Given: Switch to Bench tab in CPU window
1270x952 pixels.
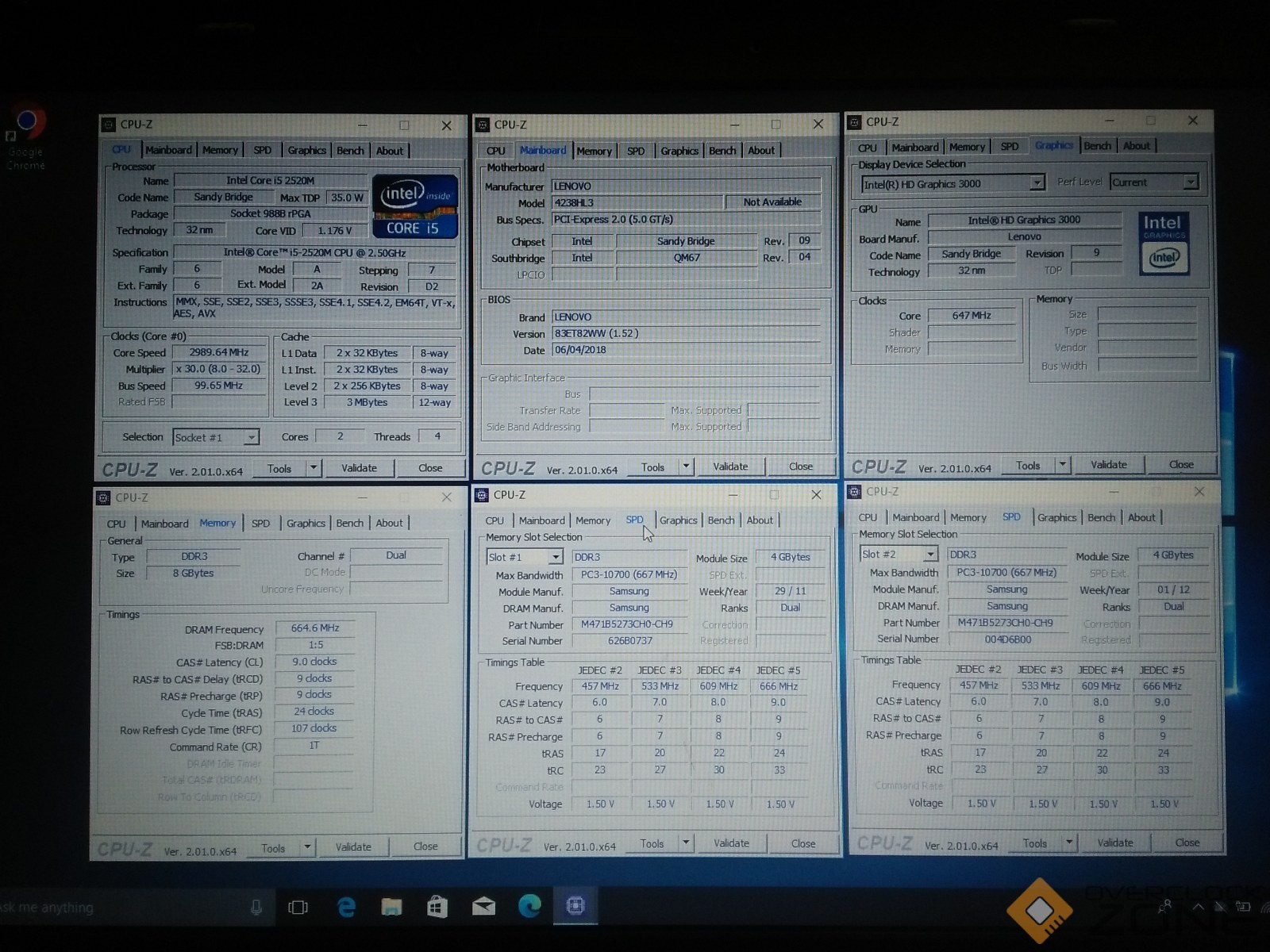Looking at the screenshot, I should click(350, 151).
